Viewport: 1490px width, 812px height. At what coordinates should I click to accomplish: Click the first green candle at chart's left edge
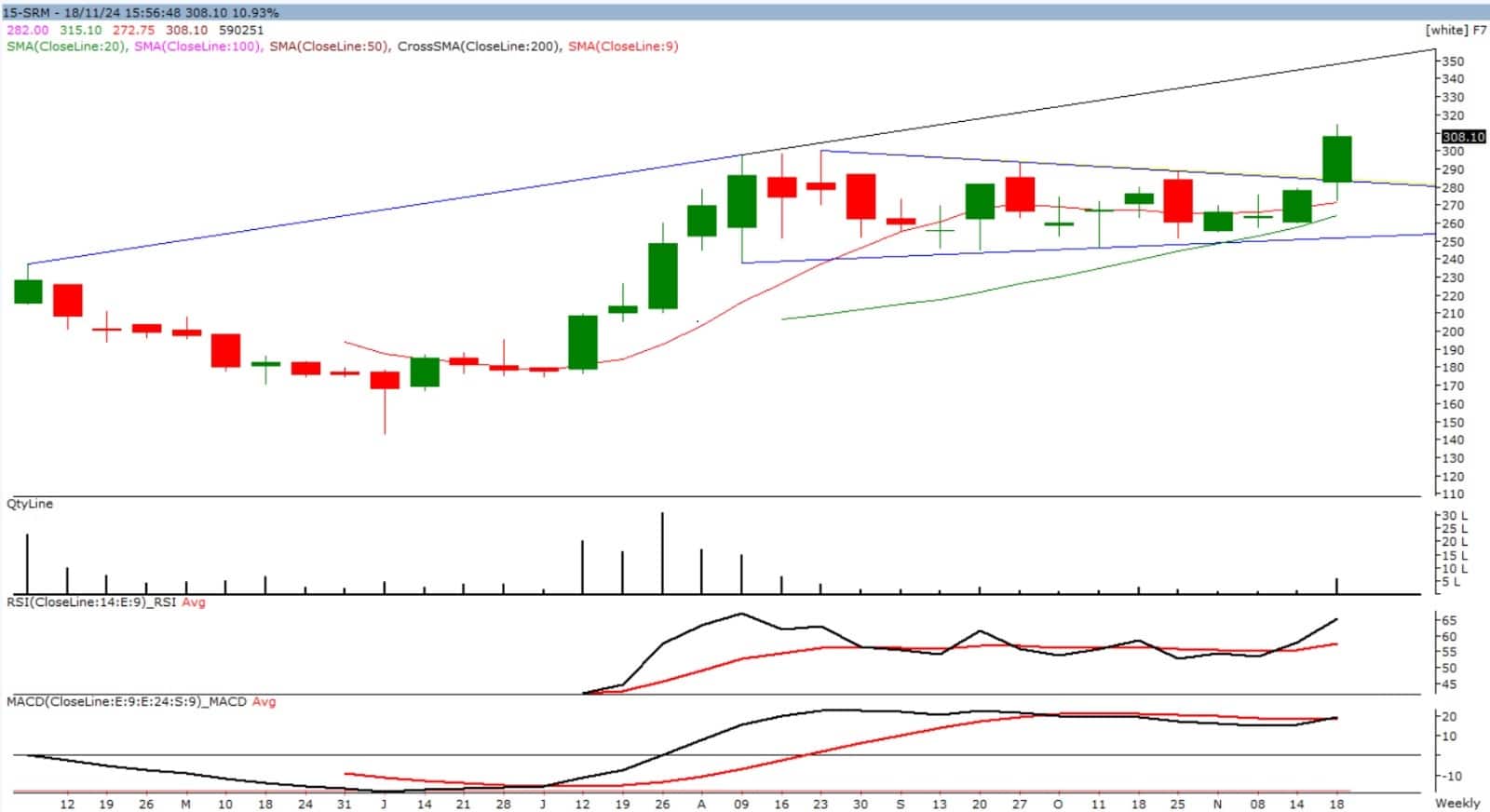pos(28,291)
